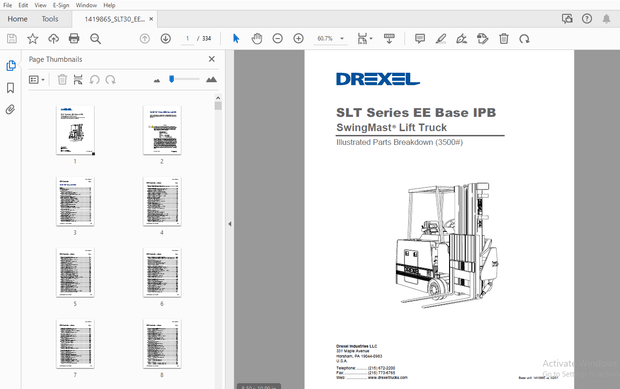Open the Window menu

pyautogui.click(x=86, y=5)
